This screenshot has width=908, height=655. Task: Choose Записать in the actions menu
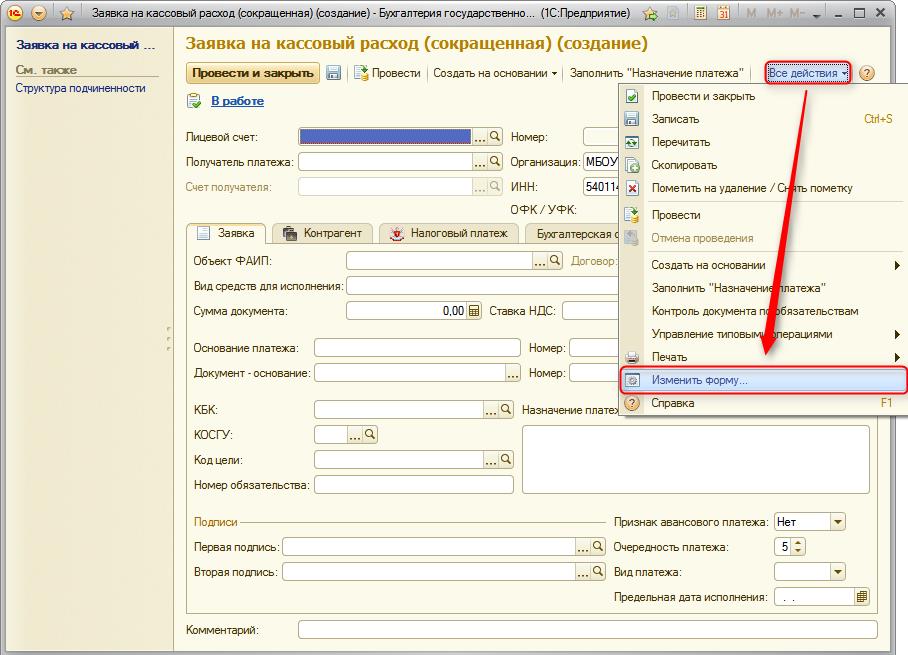coord(762,119)
